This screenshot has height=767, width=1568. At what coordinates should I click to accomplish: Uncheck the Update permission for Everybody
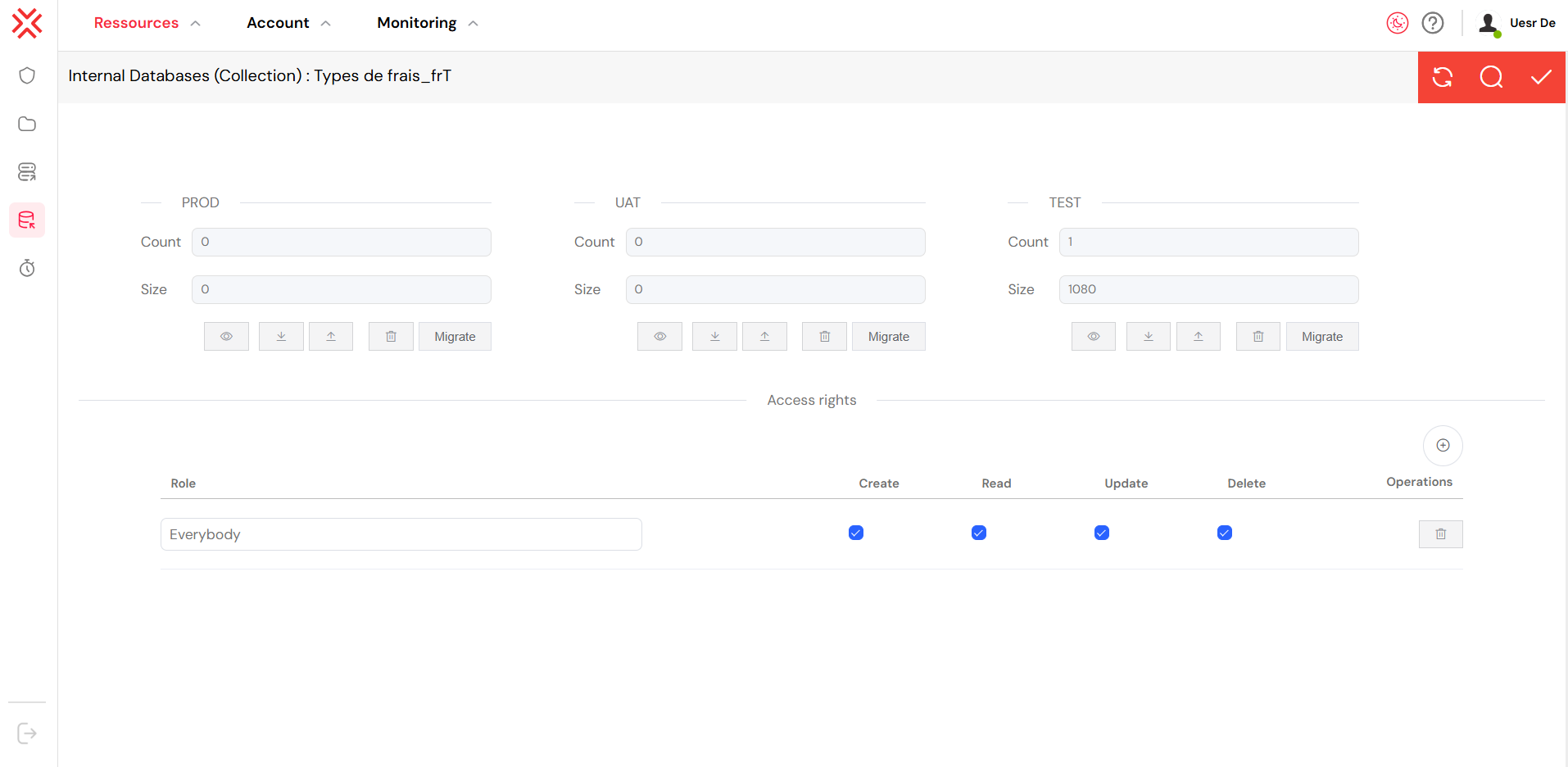[1101, 533]
